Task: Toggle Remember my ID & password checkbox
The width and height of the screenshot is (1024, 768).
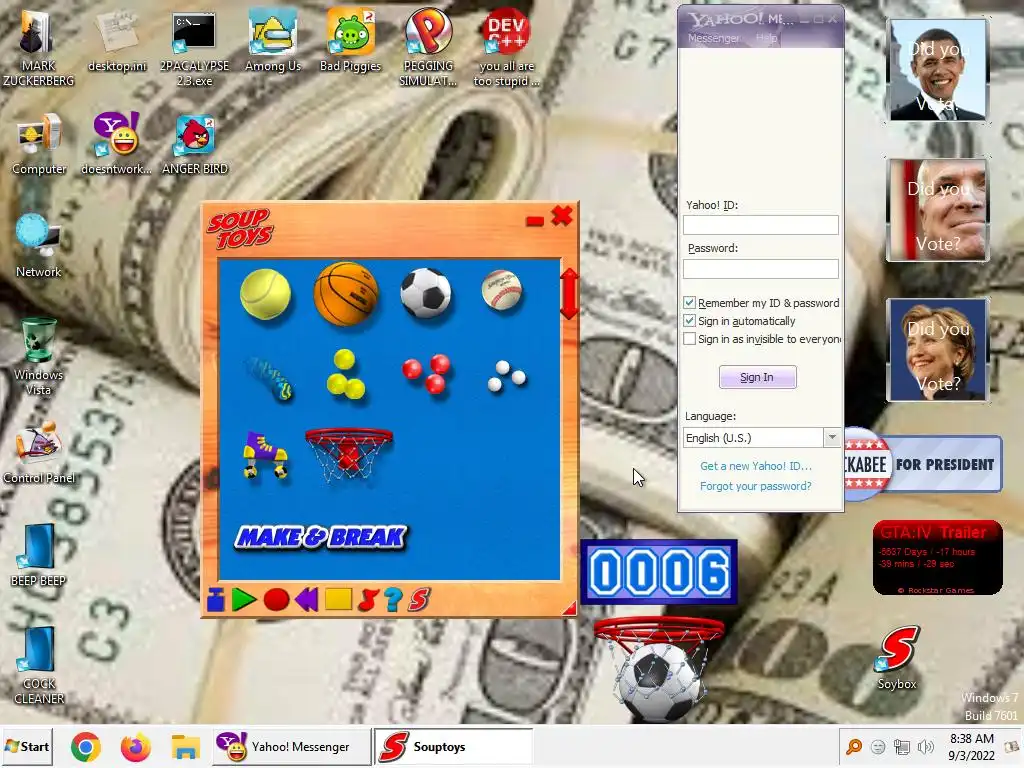Action: coord(690,302)
